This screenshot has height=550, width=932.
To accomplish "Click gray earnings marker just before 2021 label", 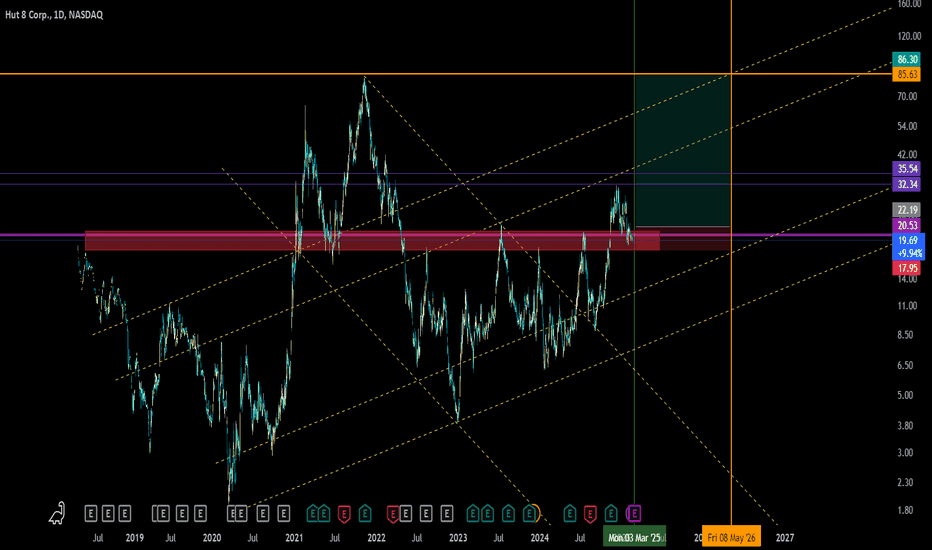I will [x=284, y=513].
